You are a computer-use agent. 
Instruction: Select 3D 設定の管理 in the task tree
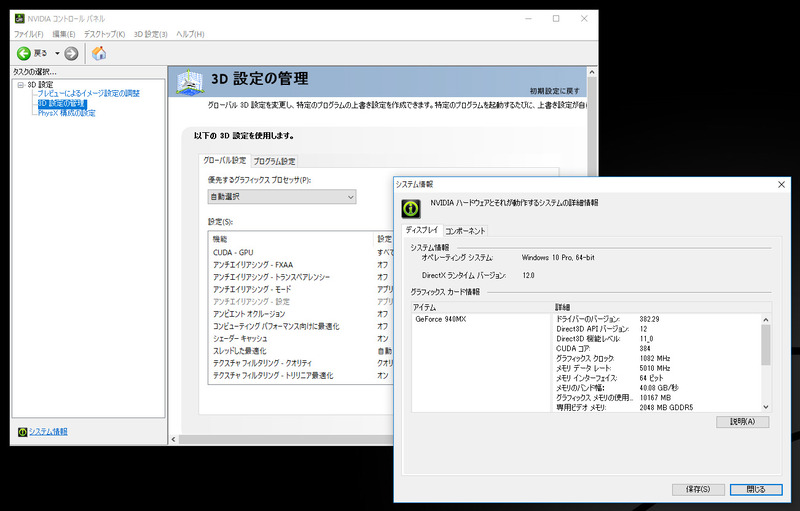point(62,104)
